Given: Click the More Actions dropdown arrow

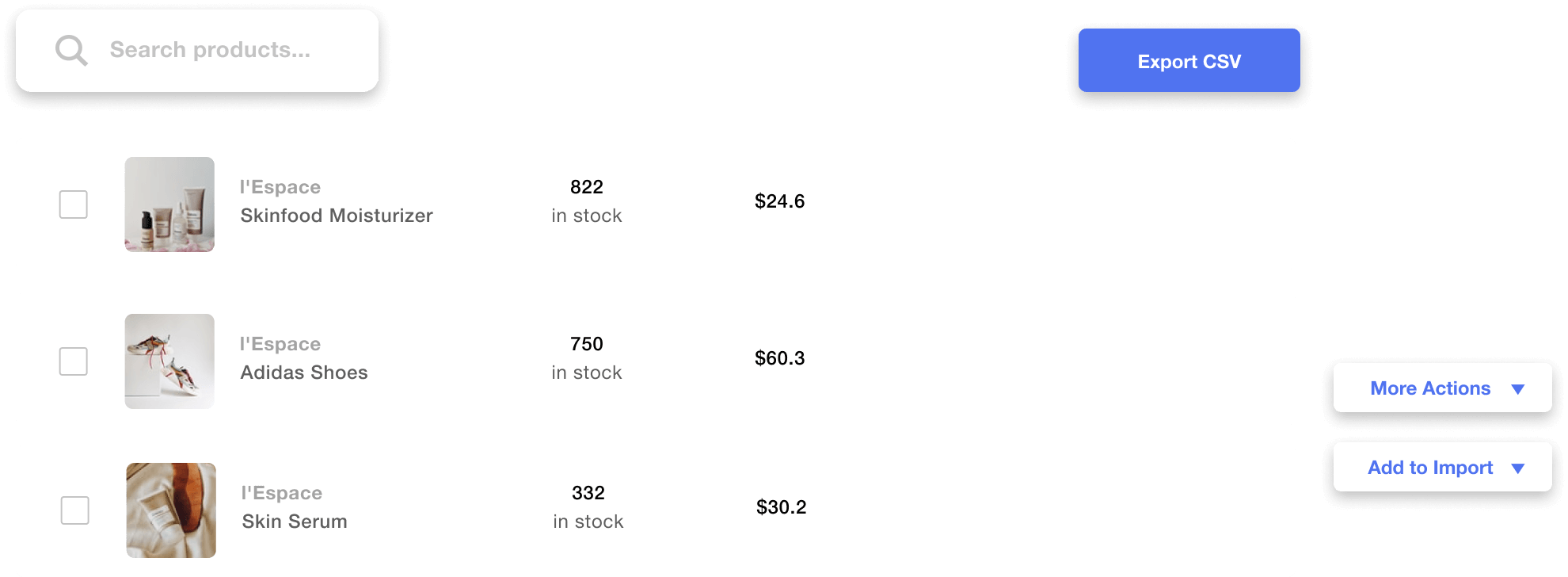Looking at the screenshot, I should click(1517, 389).
